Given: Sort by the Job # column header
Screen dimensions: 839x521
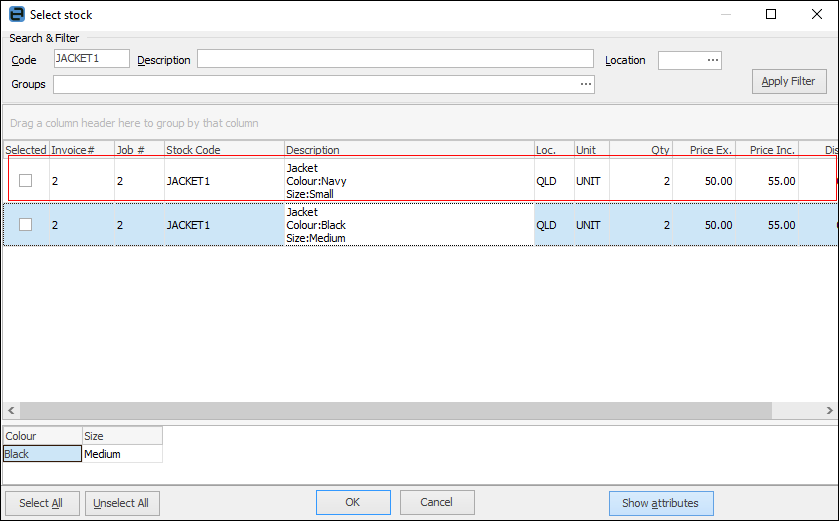Looking at the screenshot, I should point(139,150).
